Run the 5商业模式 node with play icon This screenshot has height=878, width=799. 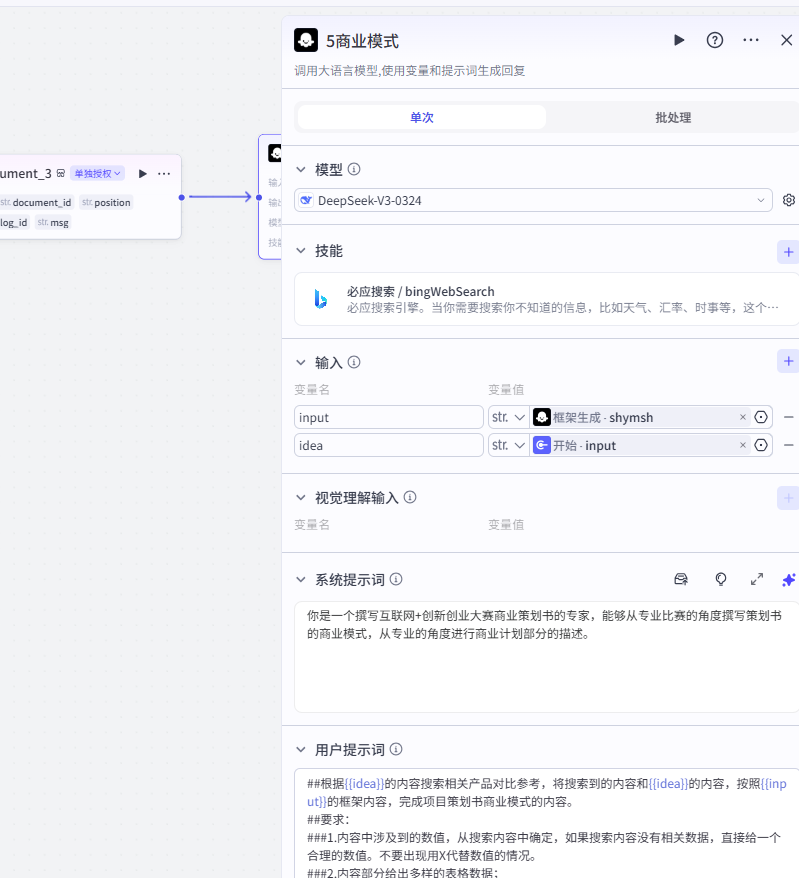point(679,40)
